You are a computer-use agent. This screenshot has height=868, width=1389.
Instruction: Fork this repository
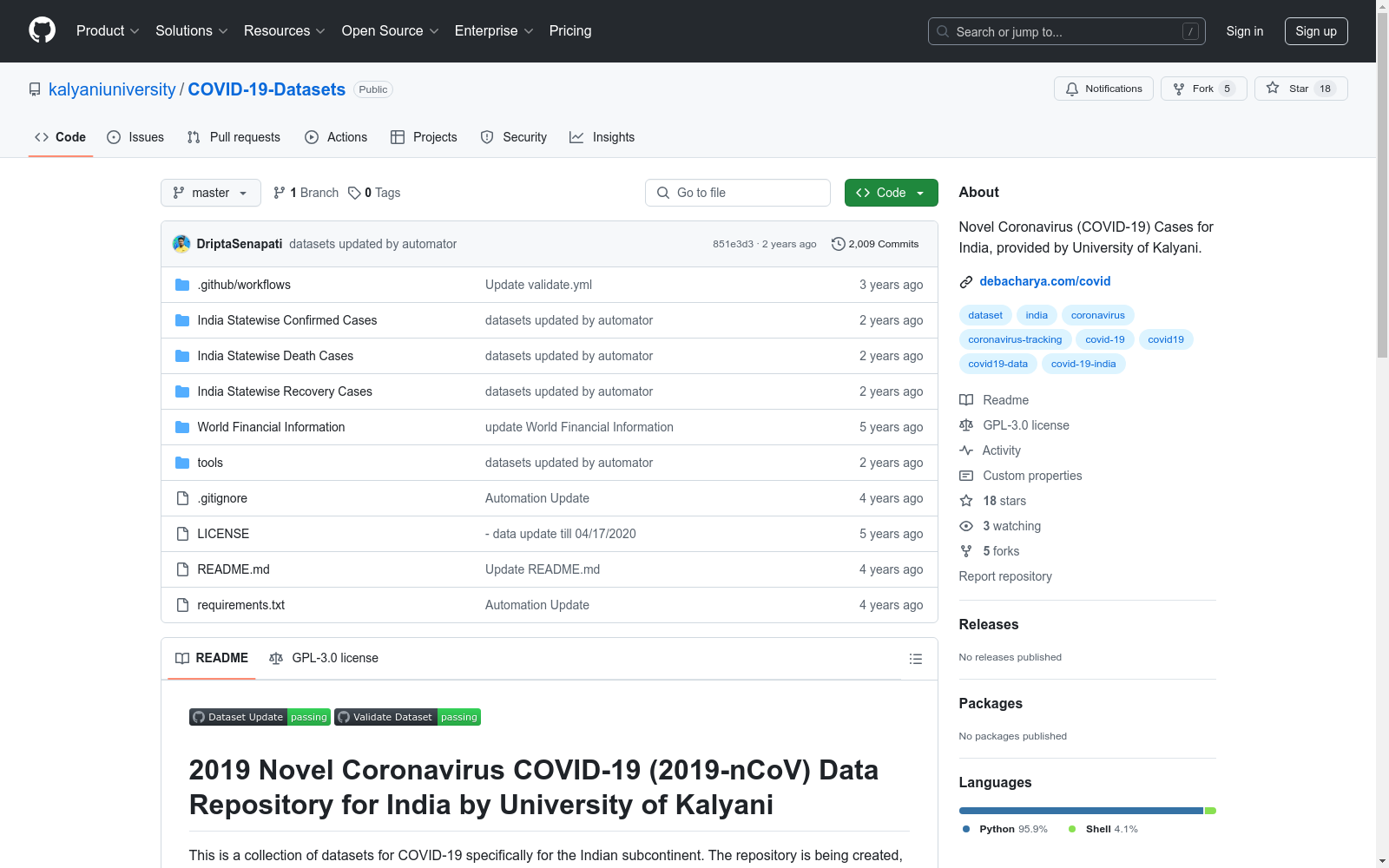coord(1203,89)
